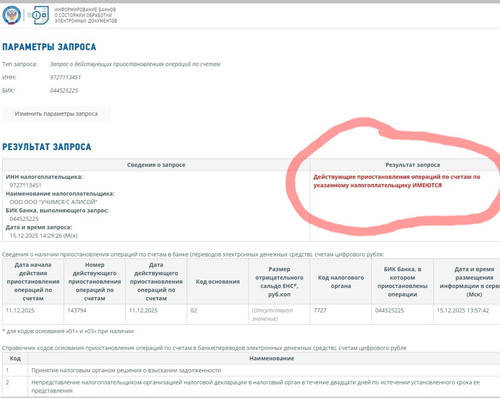Select the БИК value 044525225 in parameters
Screen dimensions: 500x398
[x=64, y=91]
